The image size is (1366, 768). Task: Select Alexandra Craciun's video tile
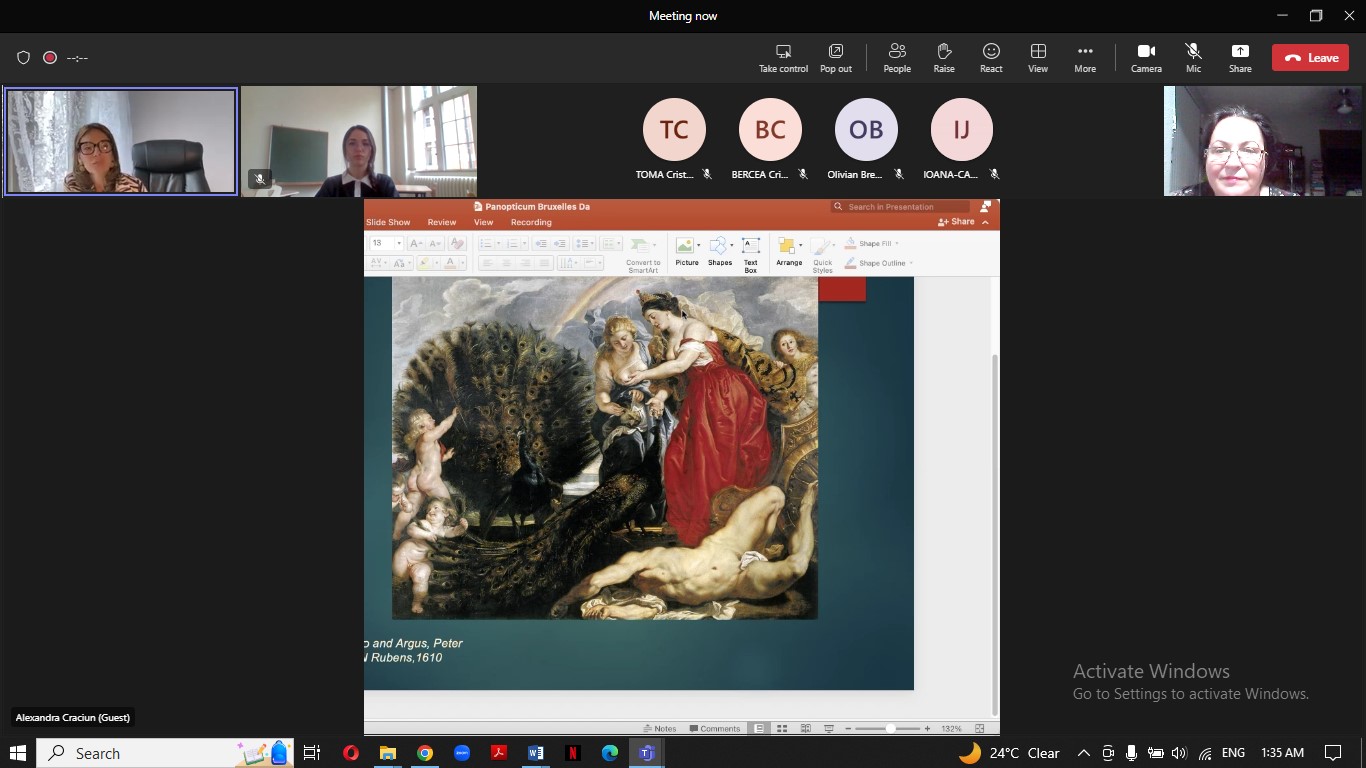point(121,141)
